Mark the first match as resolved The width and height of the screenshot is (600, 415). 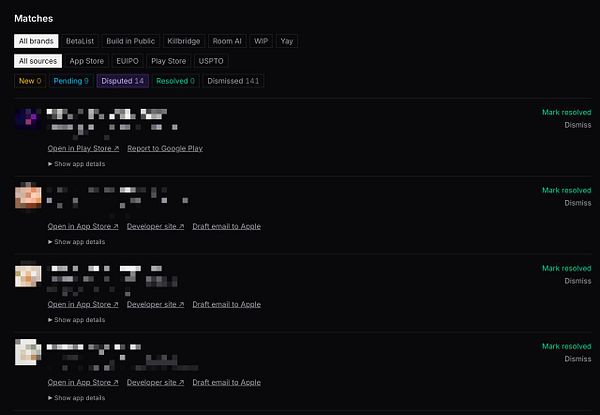pyautogui.click(x=566, y=112)
